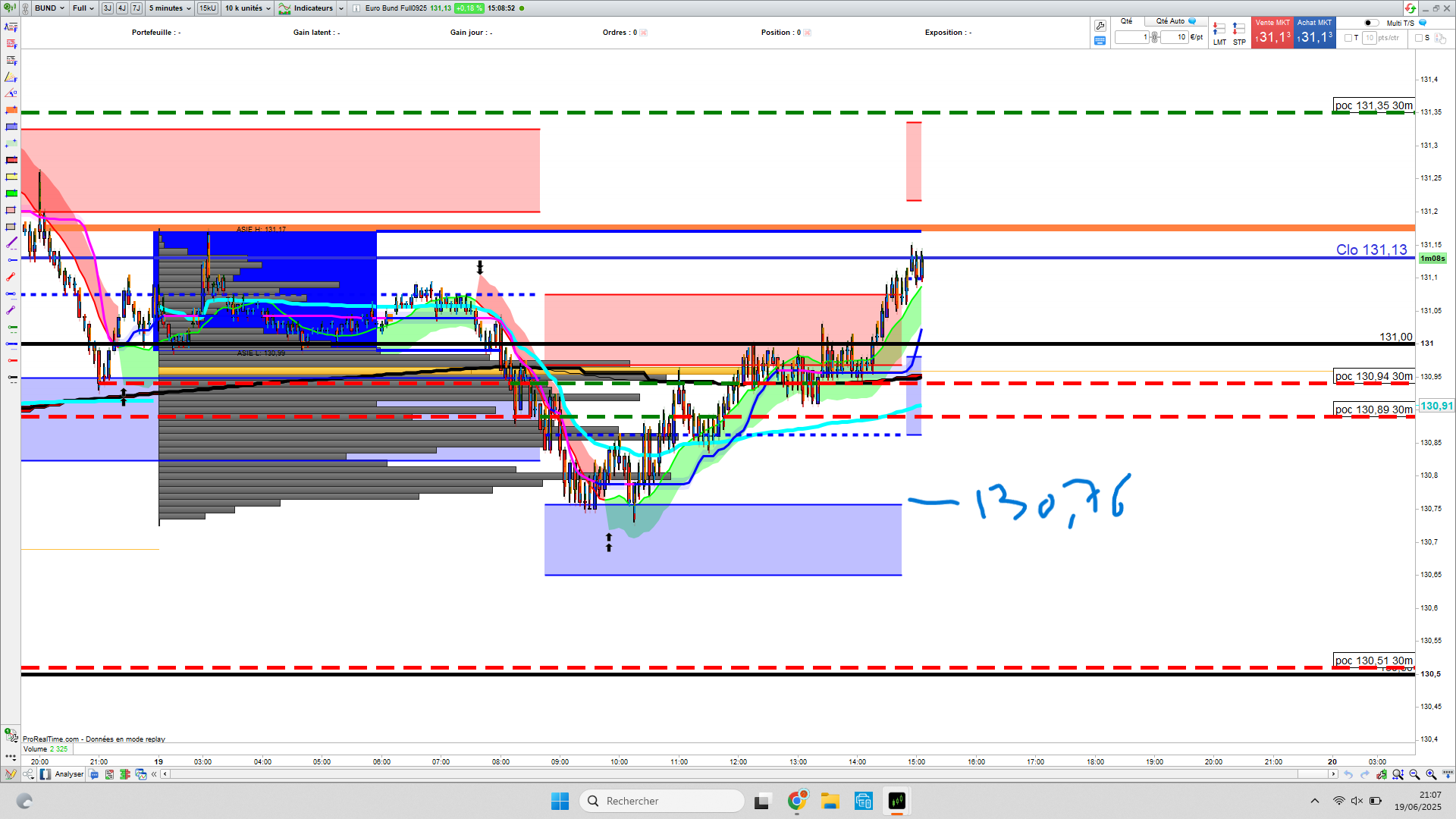This screenshot has width=1456, height=819.
Task: Open the BUND instrument dropdown
Action: [x=50, y=8]
